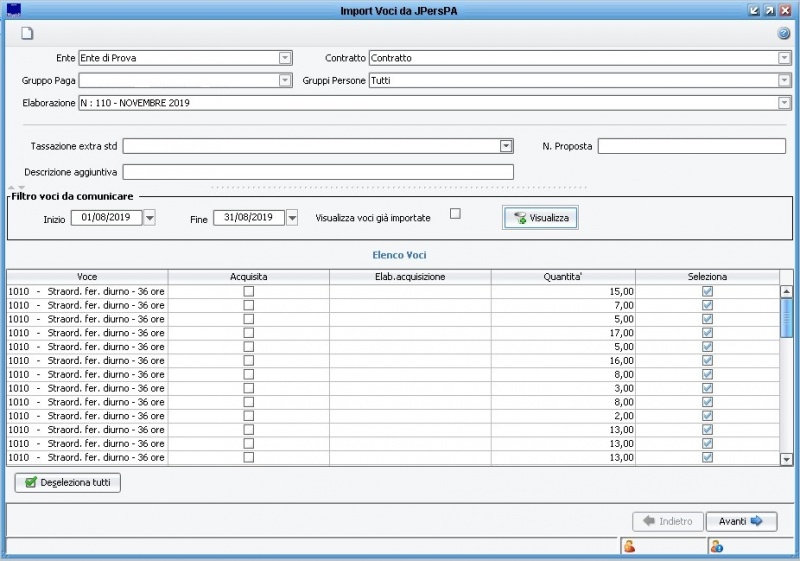Click the application icon in title bar
The width and height of the screenshot is (800, 561).
(x=13, y=10)
